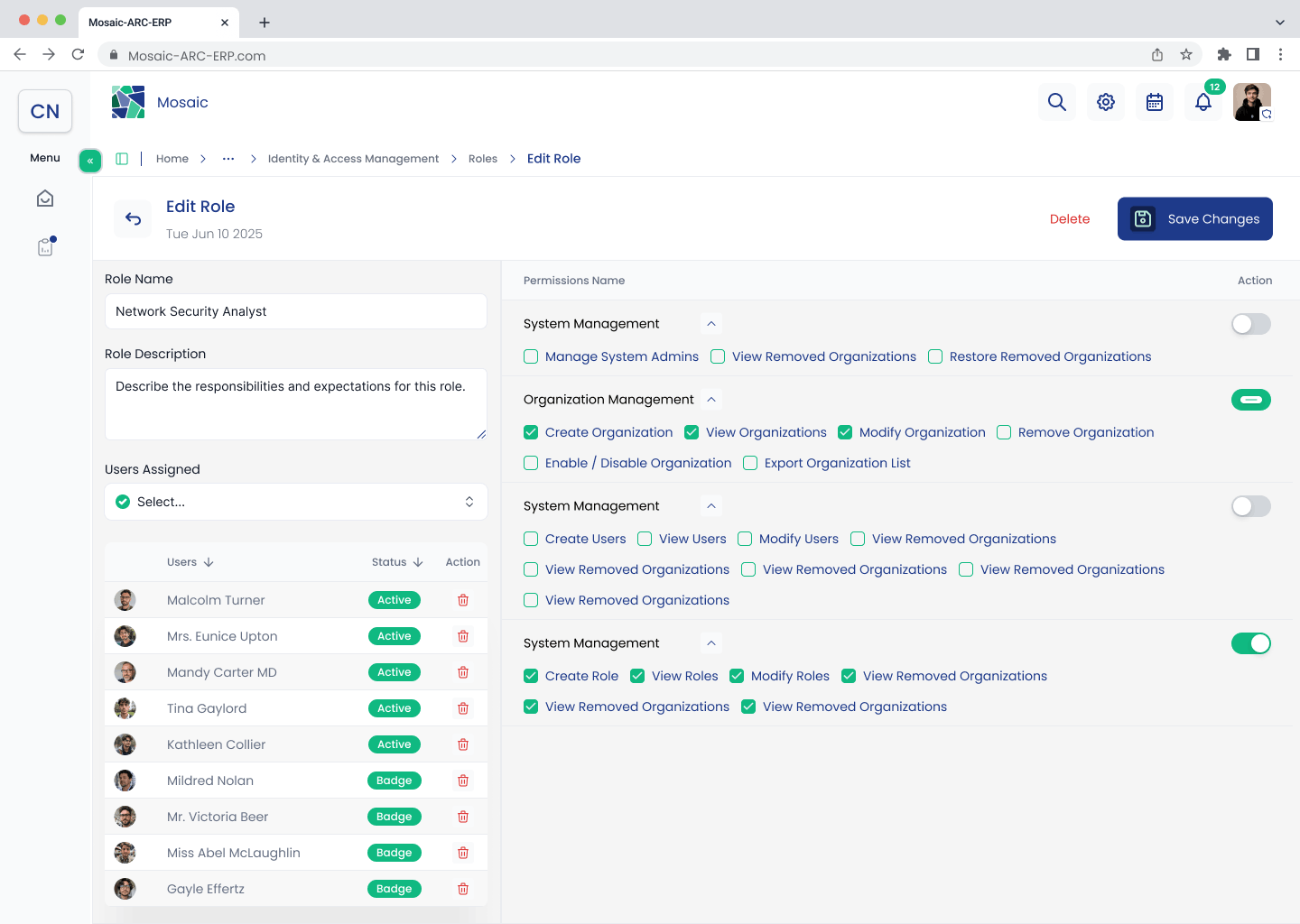Image resolution: width=1300 pixels, height=924 pixels.
Task: Click the Role Name input field
Action: click(296, 311)
